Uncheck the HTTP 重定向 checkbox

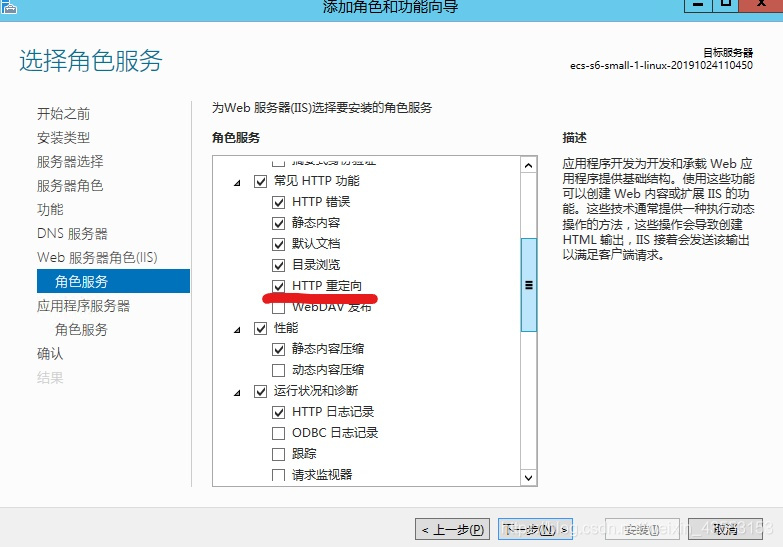tap(279, 286)
